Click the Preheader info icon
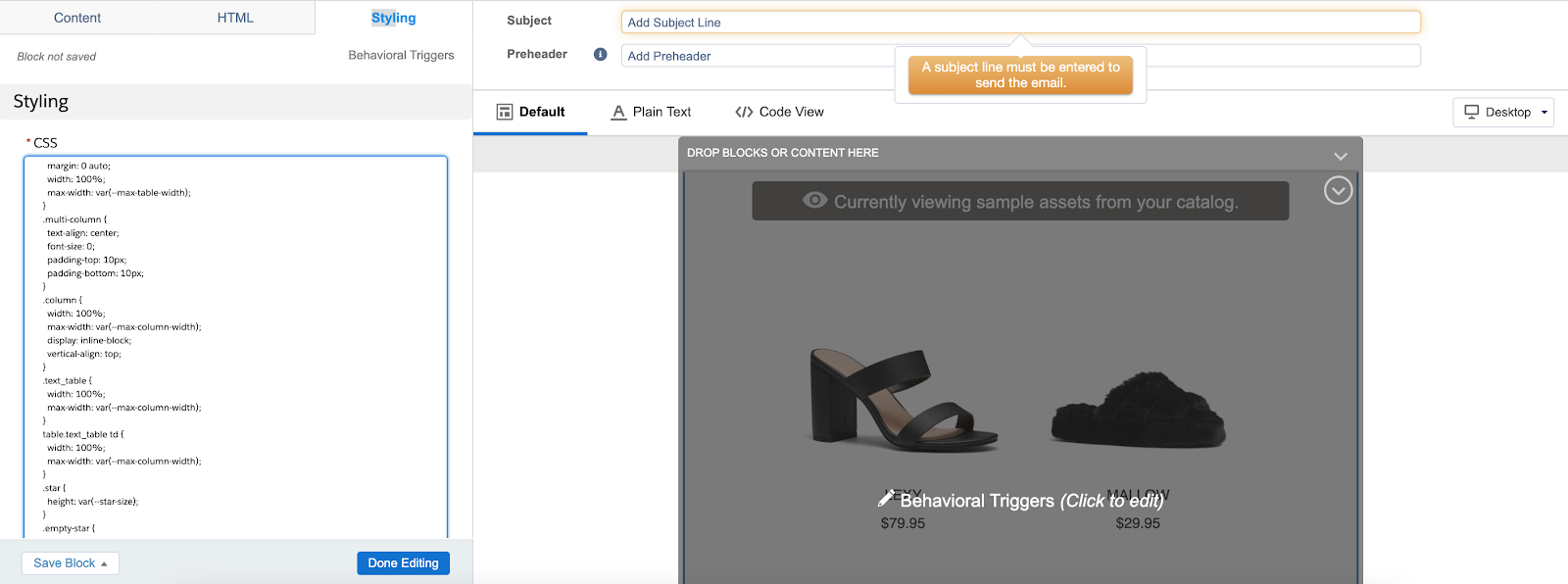The width and height of the screenshot is (1568, 584). [x=600, y=55]
